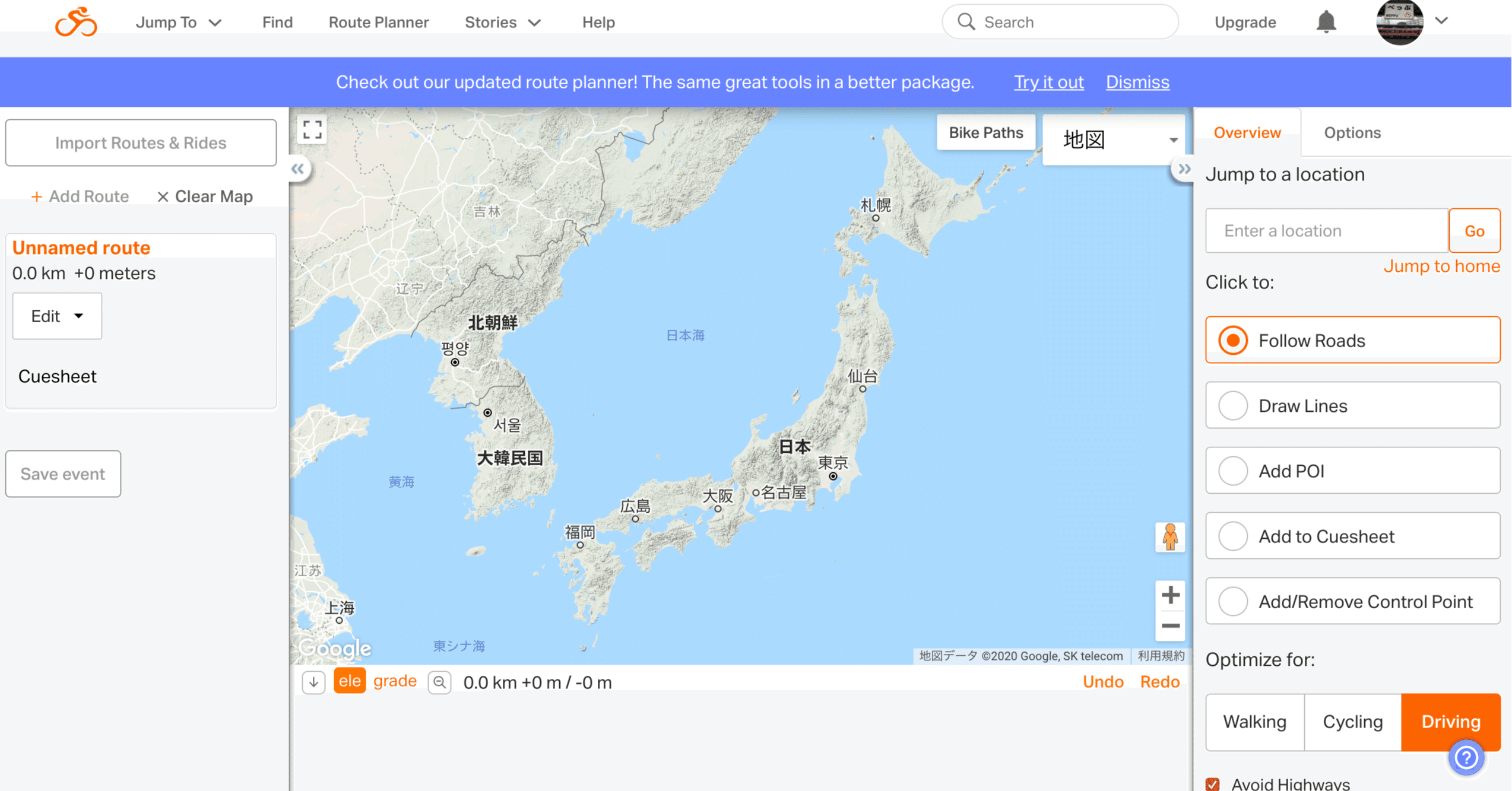1512x791 pixels.
Task: Click Upgrade in the top bar
Action: 1245,23
